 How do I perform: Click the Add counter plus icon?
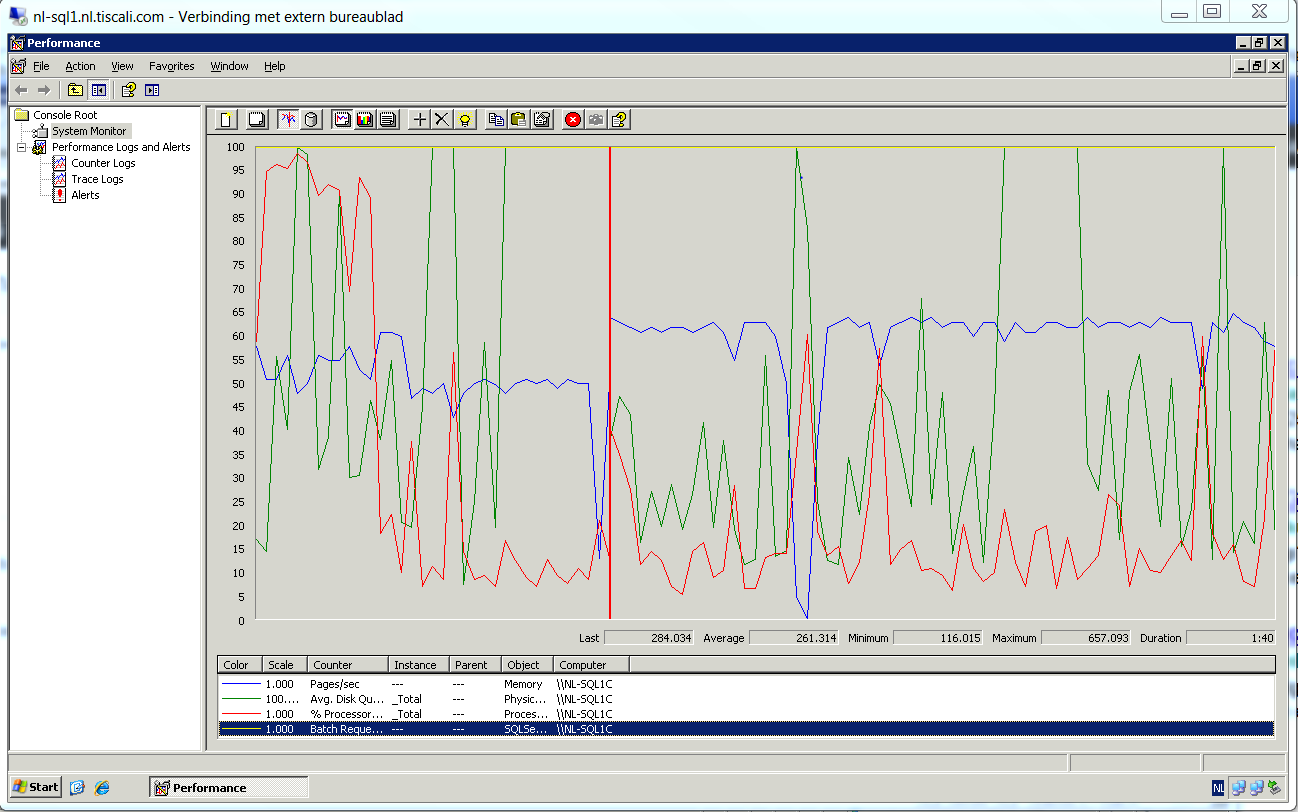click(419, 119)
